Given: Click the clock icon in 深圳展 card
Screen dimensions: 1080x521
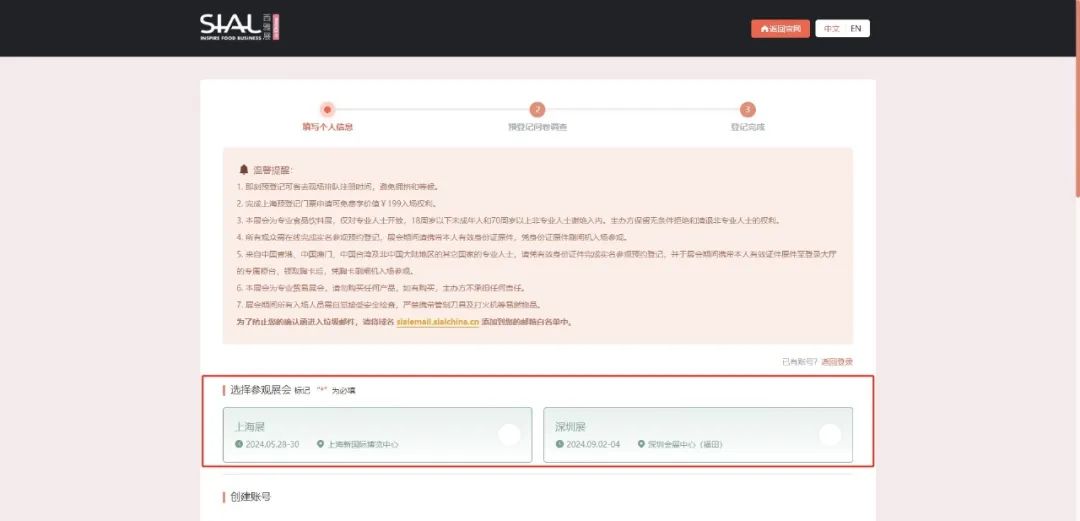Looking at the screenshot, I should 559,444.
